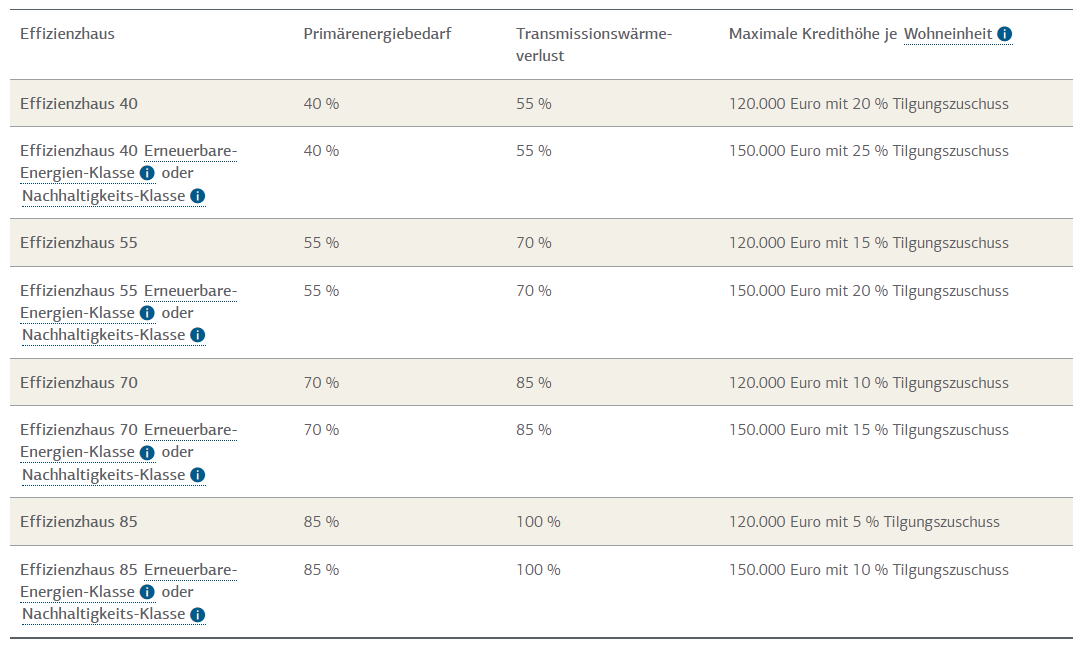Open Energien-Klasse info icon in Effizienzhaus 85 row
The image size is (1081, 652).
[147, 592]
